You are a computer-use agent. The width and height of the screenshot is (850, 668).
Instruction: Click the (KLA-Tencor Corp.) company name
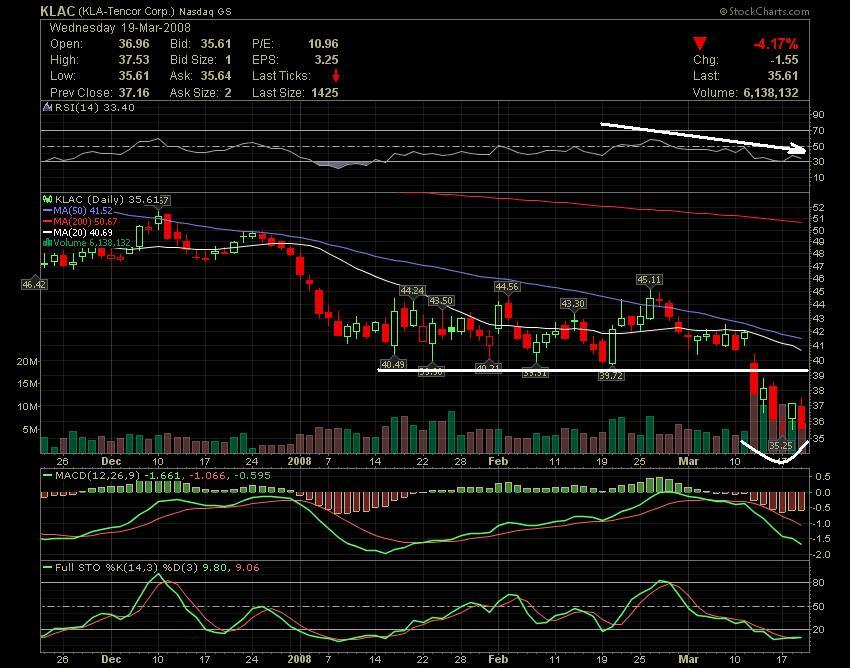click(127, 11)
